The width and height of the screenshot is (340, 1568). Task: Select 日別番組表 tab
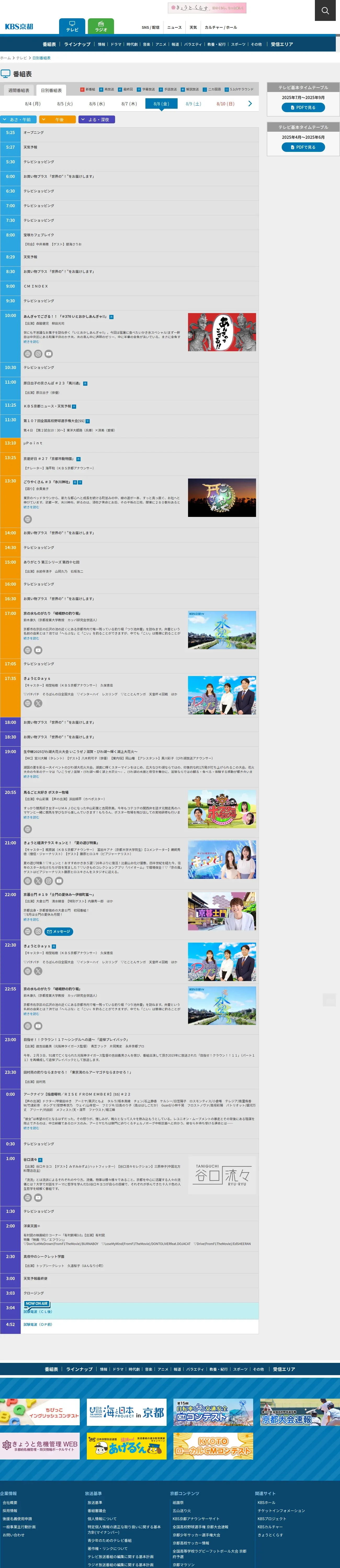coord(51,90)
